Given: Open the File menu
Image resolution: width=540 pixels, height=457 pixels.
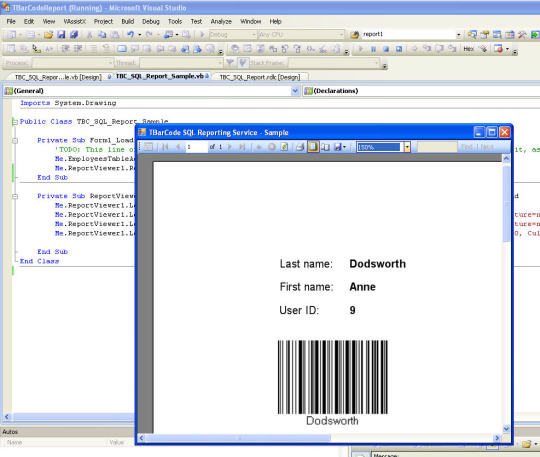Looking at the screenshot, I should tap(11, 21).
